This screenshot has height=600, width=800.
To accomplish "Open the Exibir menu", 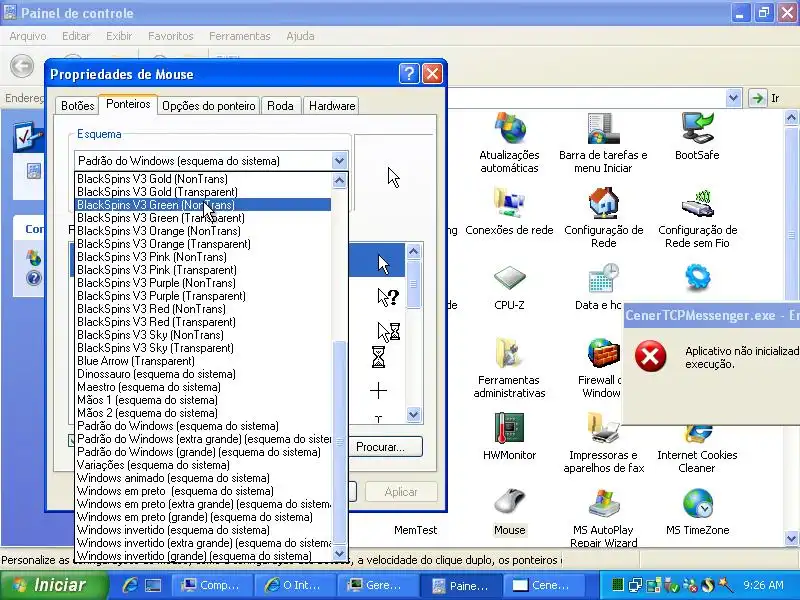I will (x=119, y=36).
